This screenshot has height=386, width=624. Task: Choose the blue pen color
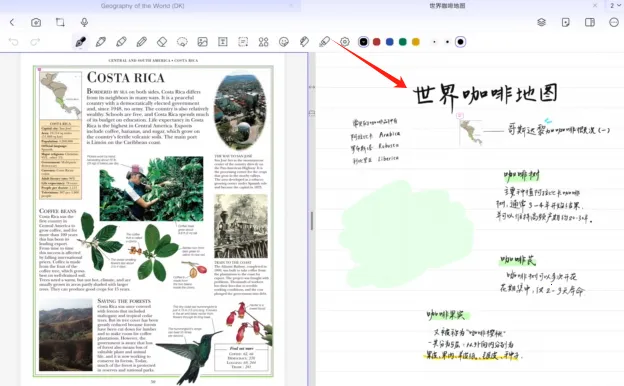(390, 42)
